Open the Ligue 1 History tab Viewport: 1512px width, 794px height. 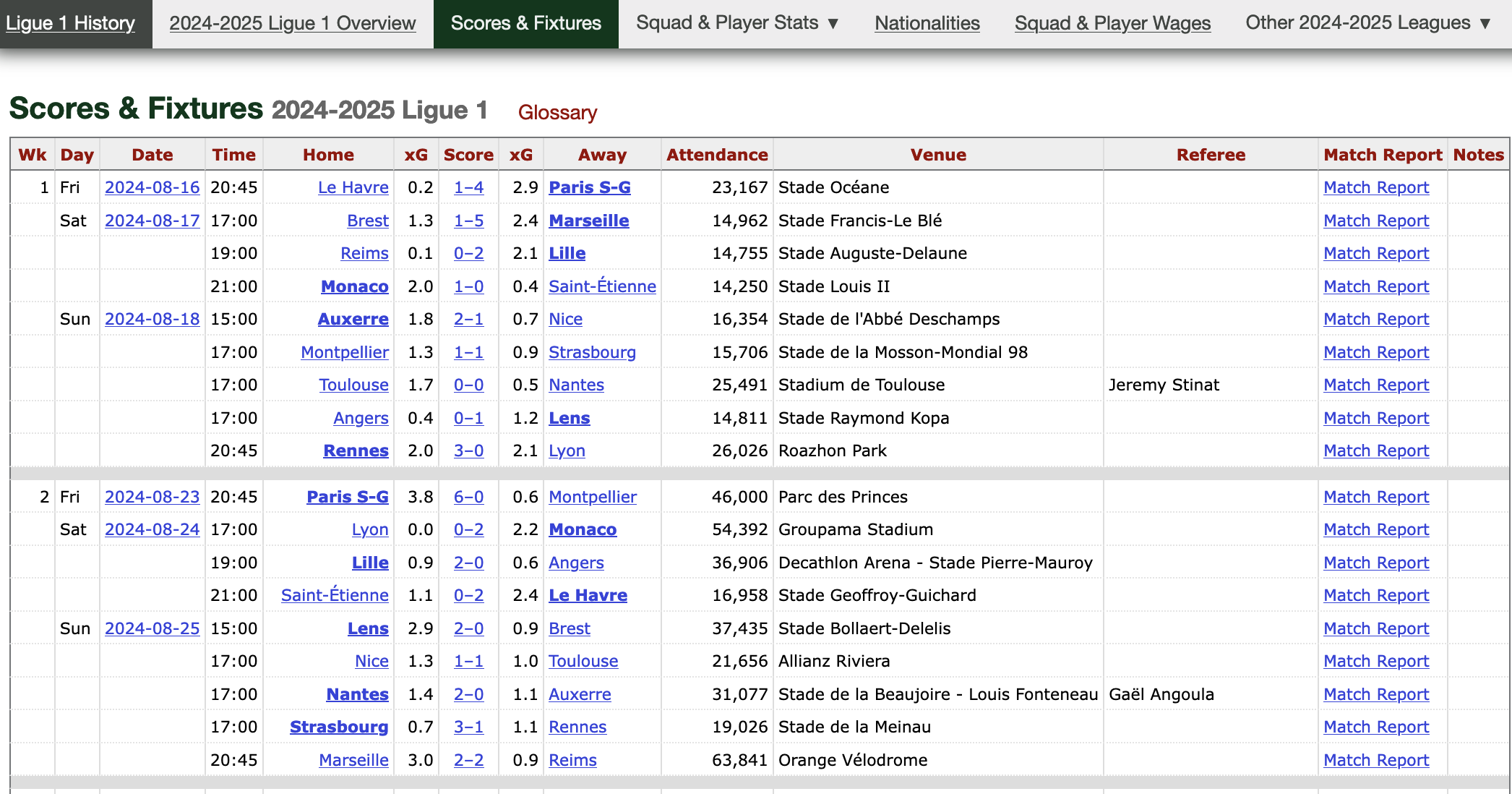click(x=71, y=23)
